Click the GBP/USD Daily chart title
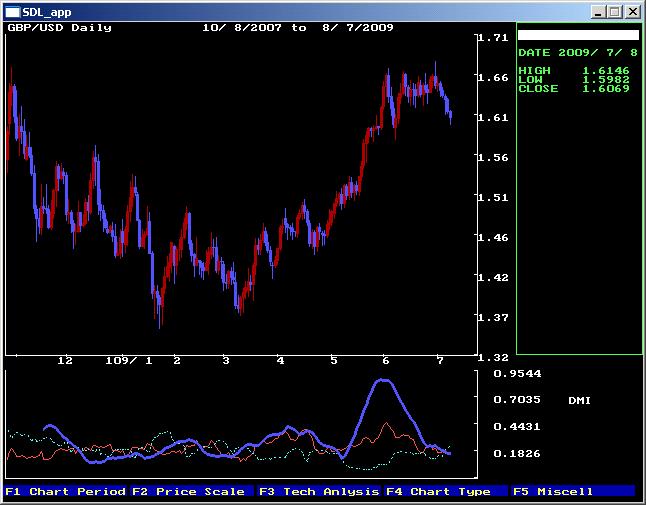Image resolution: width=646 pixels, height=505 pixels. click(60, 28)
